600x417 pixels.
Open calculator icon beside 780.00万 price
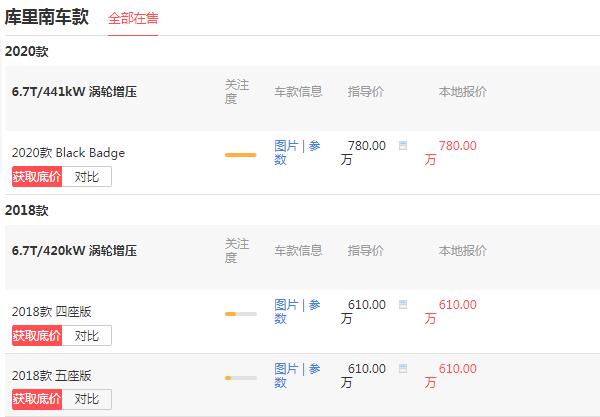pos(403,145)
